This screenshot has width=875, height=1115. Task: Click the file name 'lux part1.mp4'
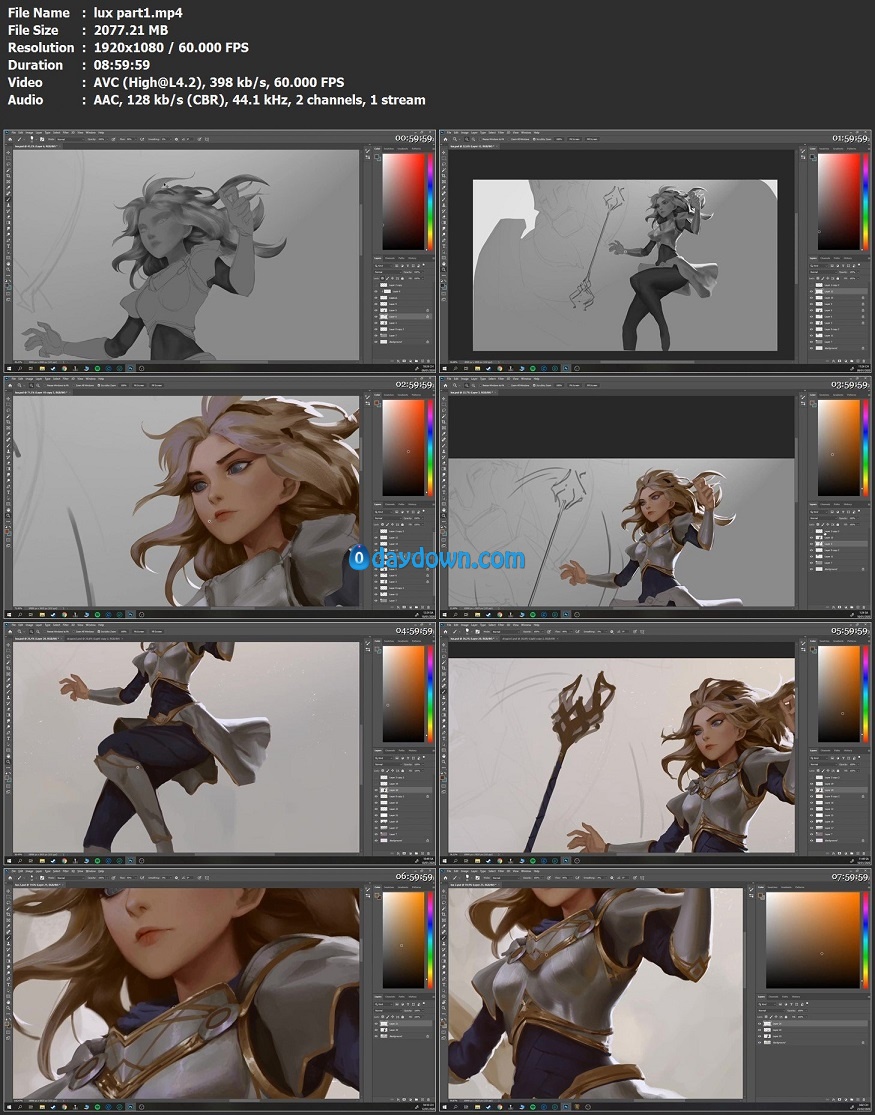tap(138, 13)
